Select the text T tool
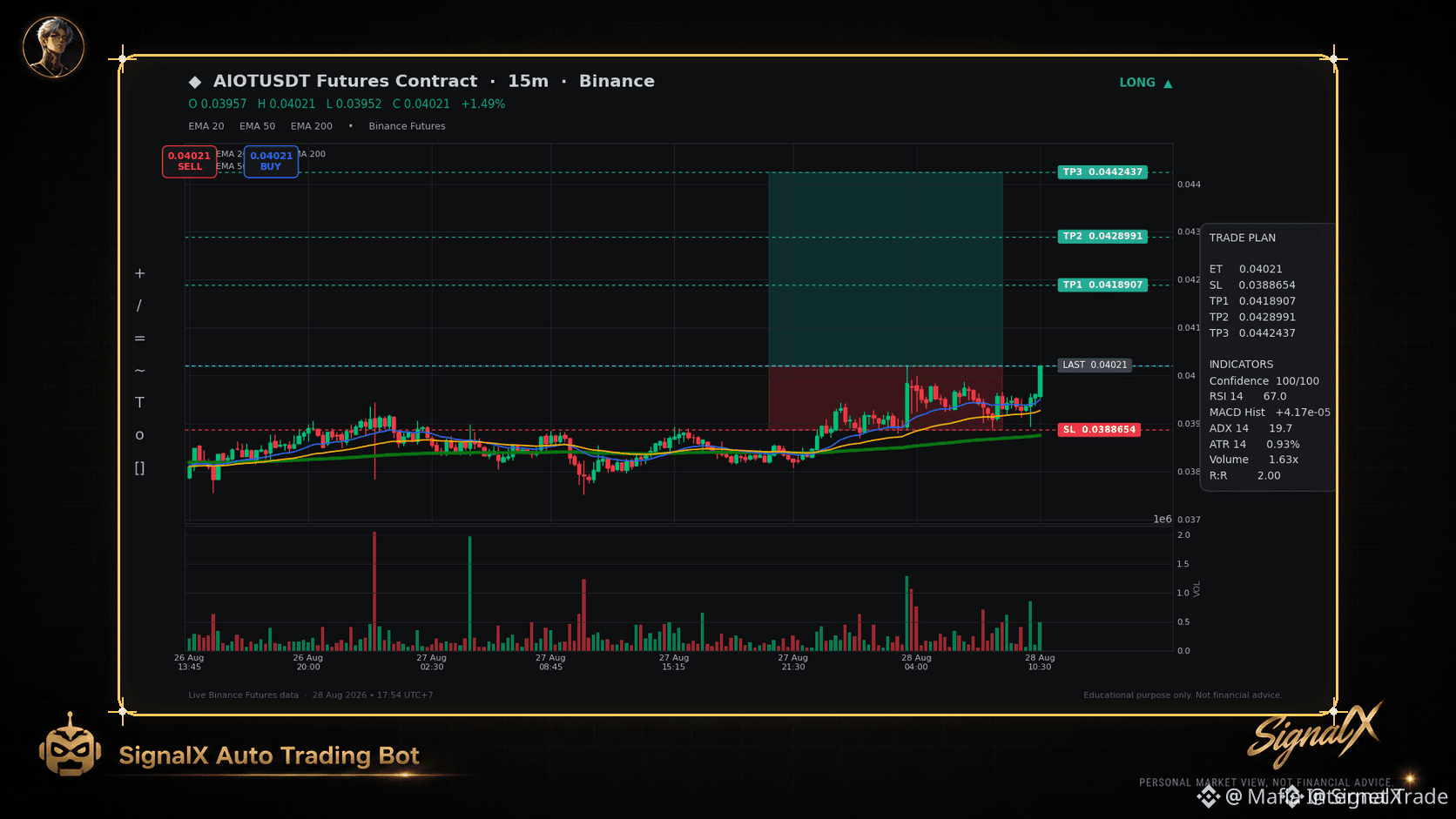Screen dimensions: 1456x819 [x=139, y=402]
